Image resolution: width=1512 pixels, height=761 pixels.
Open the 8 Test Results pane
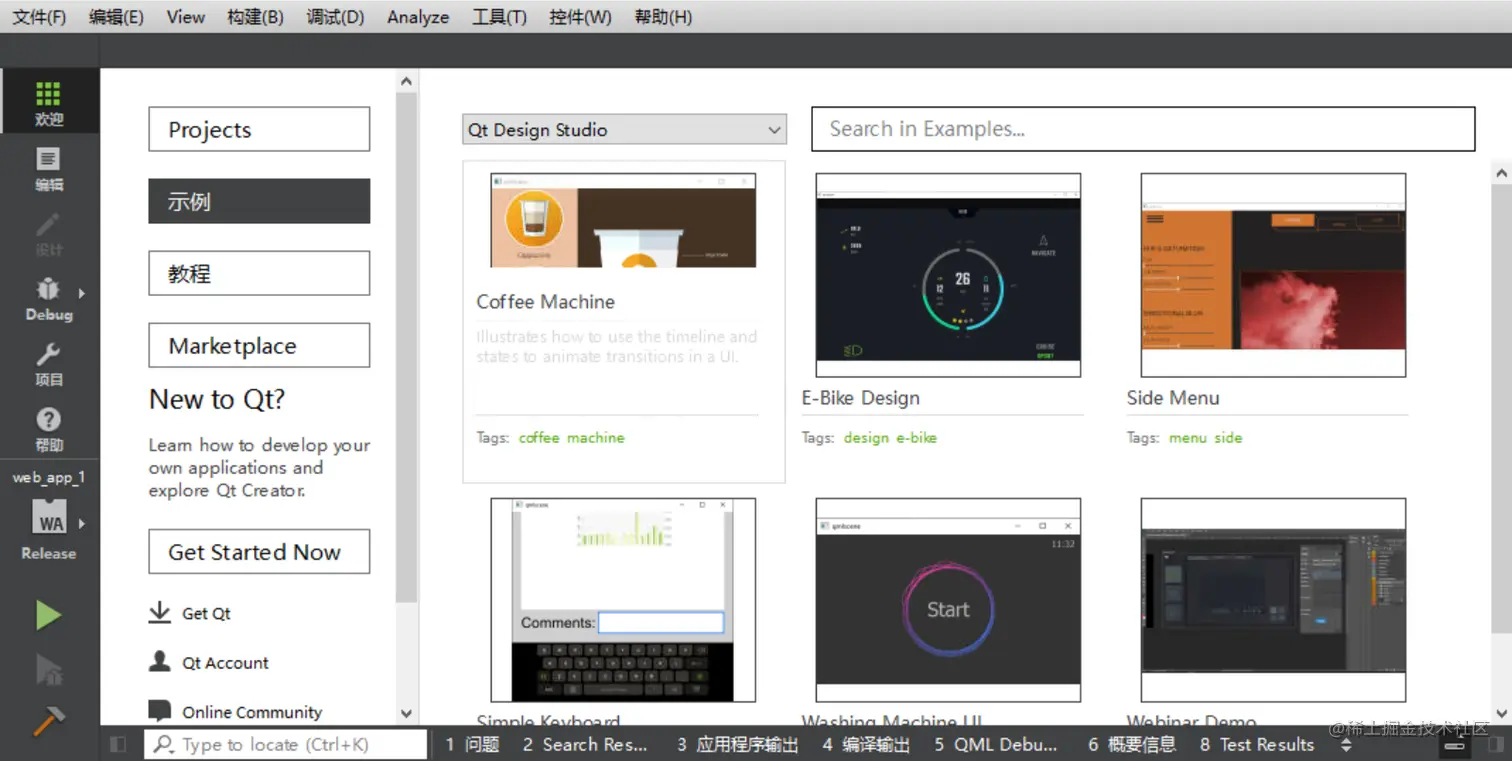pyautogui.click(x=1257, y=744)
